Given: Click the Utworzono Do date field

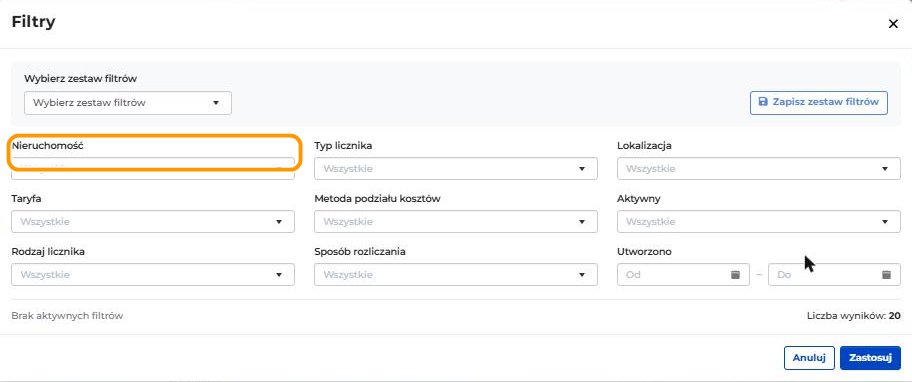Looking at the screenshot, I should [x=834, y=274].
